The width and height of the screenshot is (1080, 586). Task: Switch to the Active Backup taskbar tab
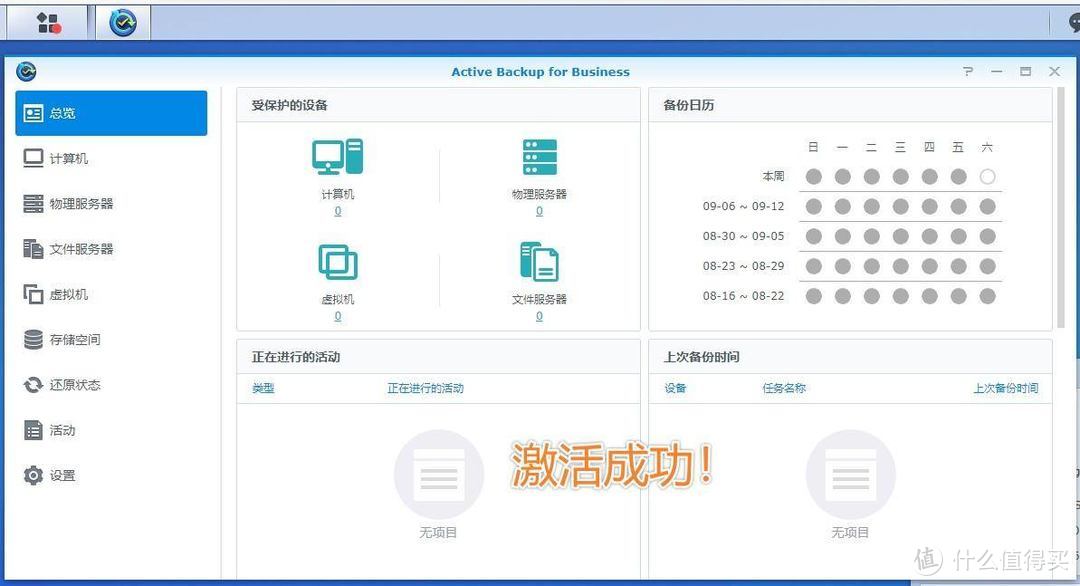click(x=121, y=20)
